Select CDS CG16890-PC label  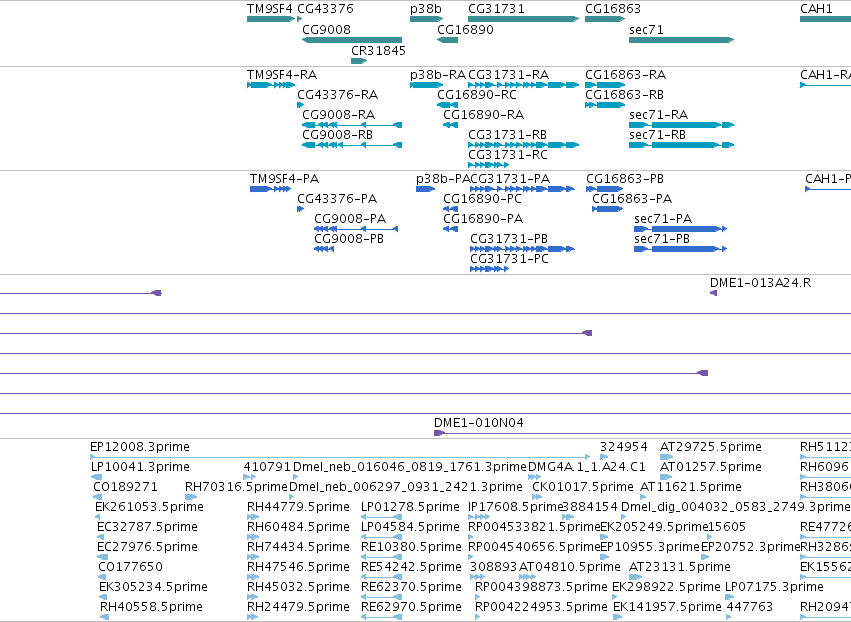[482, 199]
